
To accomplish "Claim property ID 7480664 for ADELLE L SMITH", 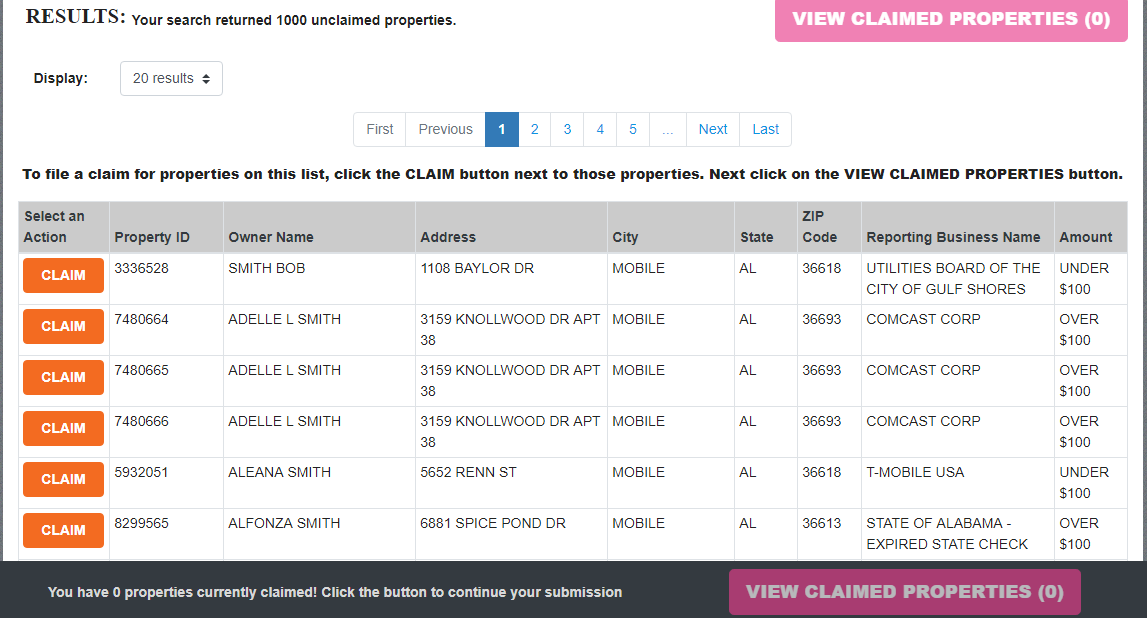I will (x=62, y=326).
